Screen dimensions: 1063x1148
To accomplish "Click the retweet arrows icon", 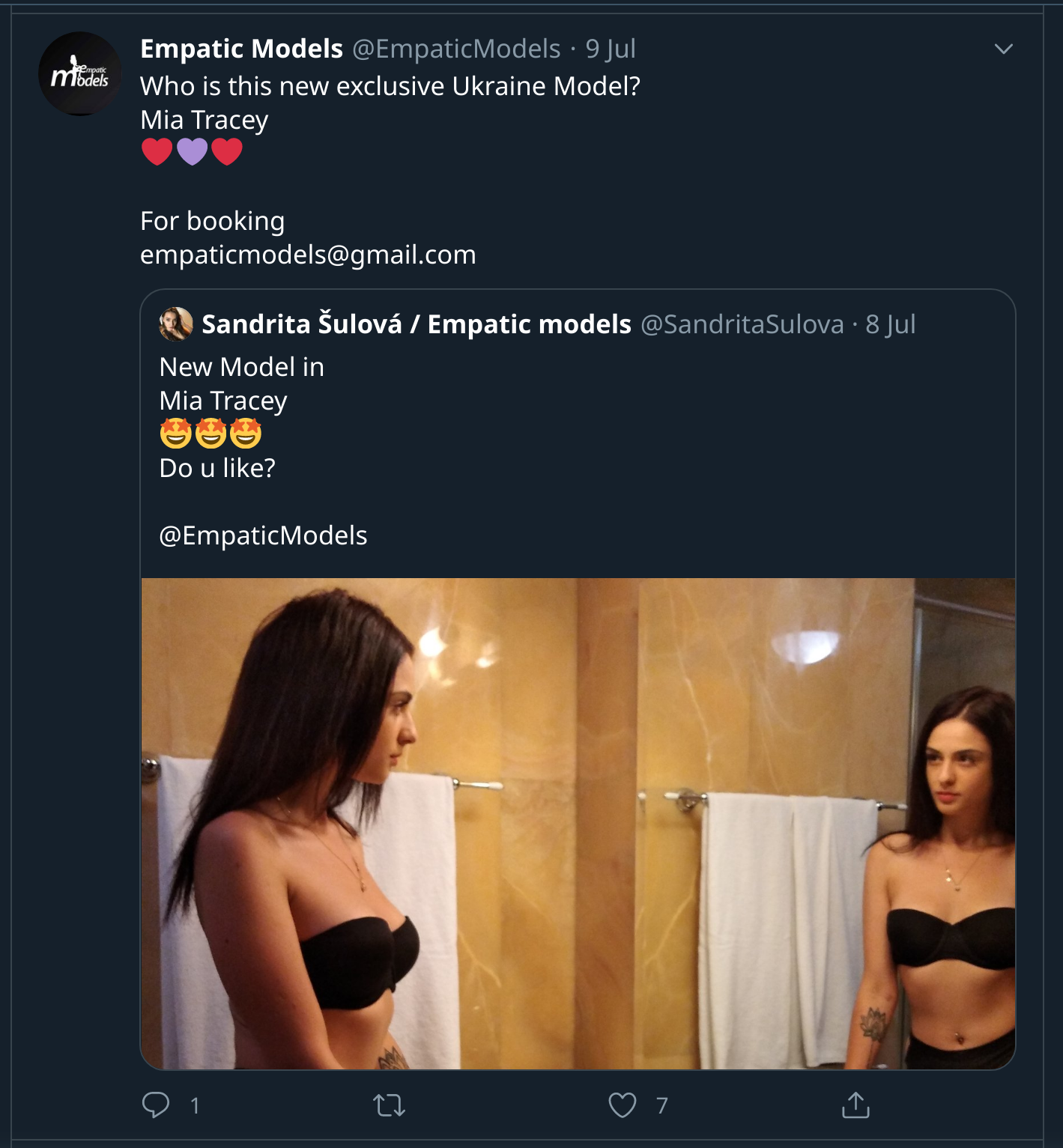I will coord(389,1105).
